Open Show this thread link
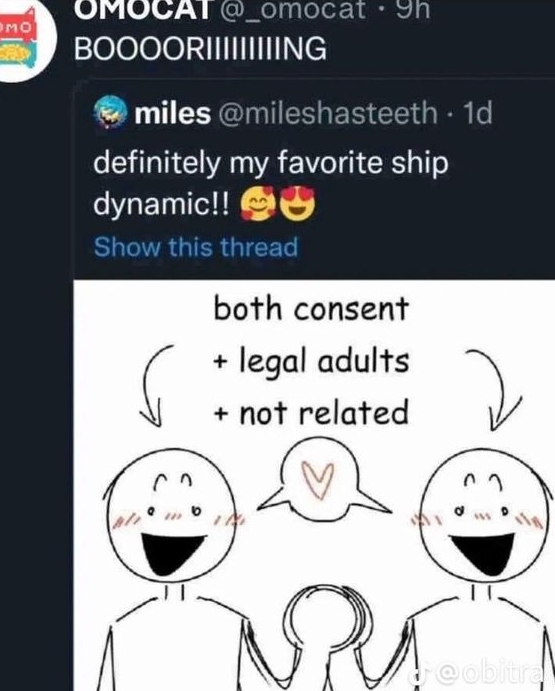 (196, 247)
